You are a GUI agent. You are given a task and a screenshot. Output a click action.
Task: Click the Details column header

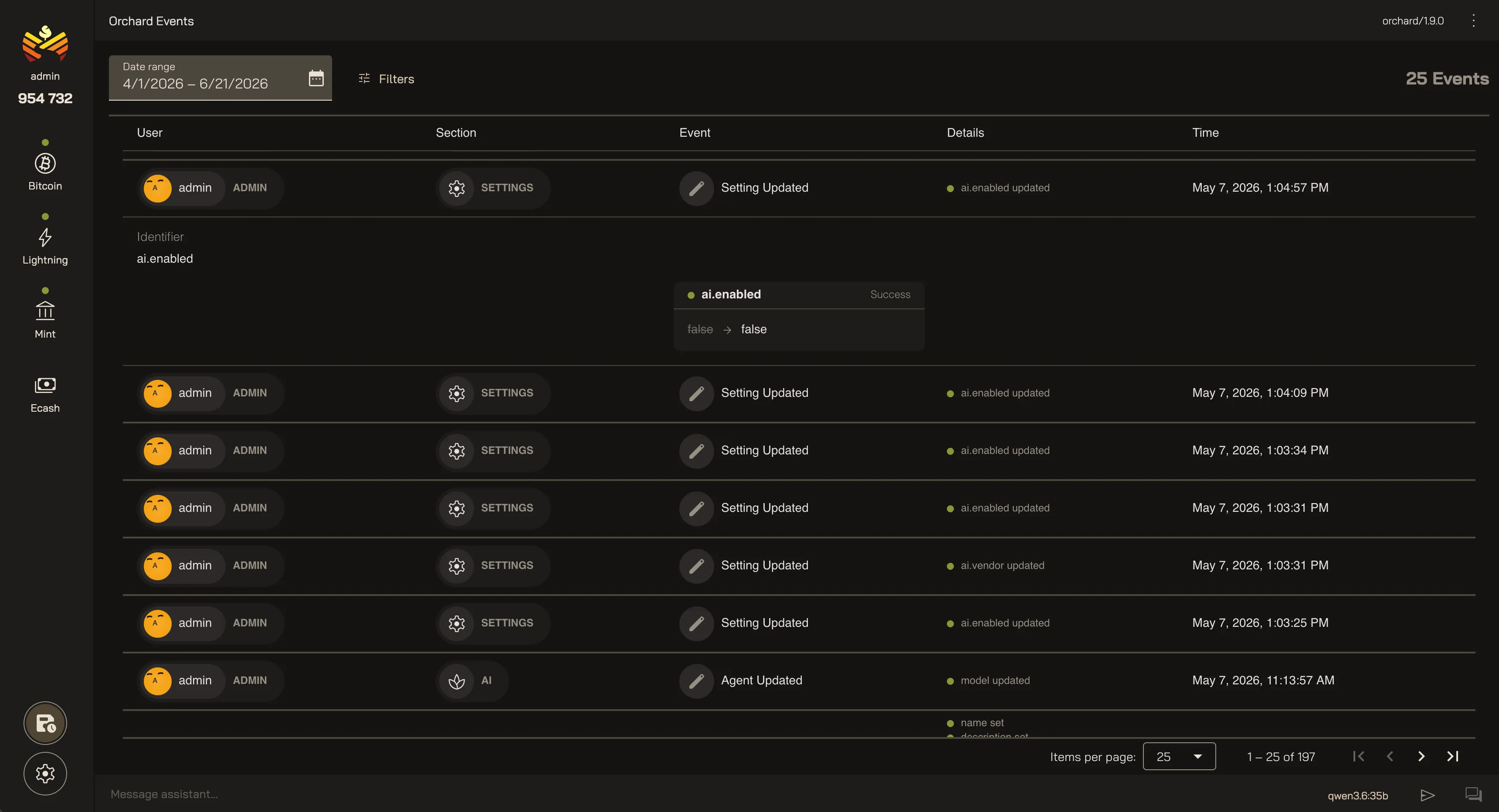pos(965,132)
